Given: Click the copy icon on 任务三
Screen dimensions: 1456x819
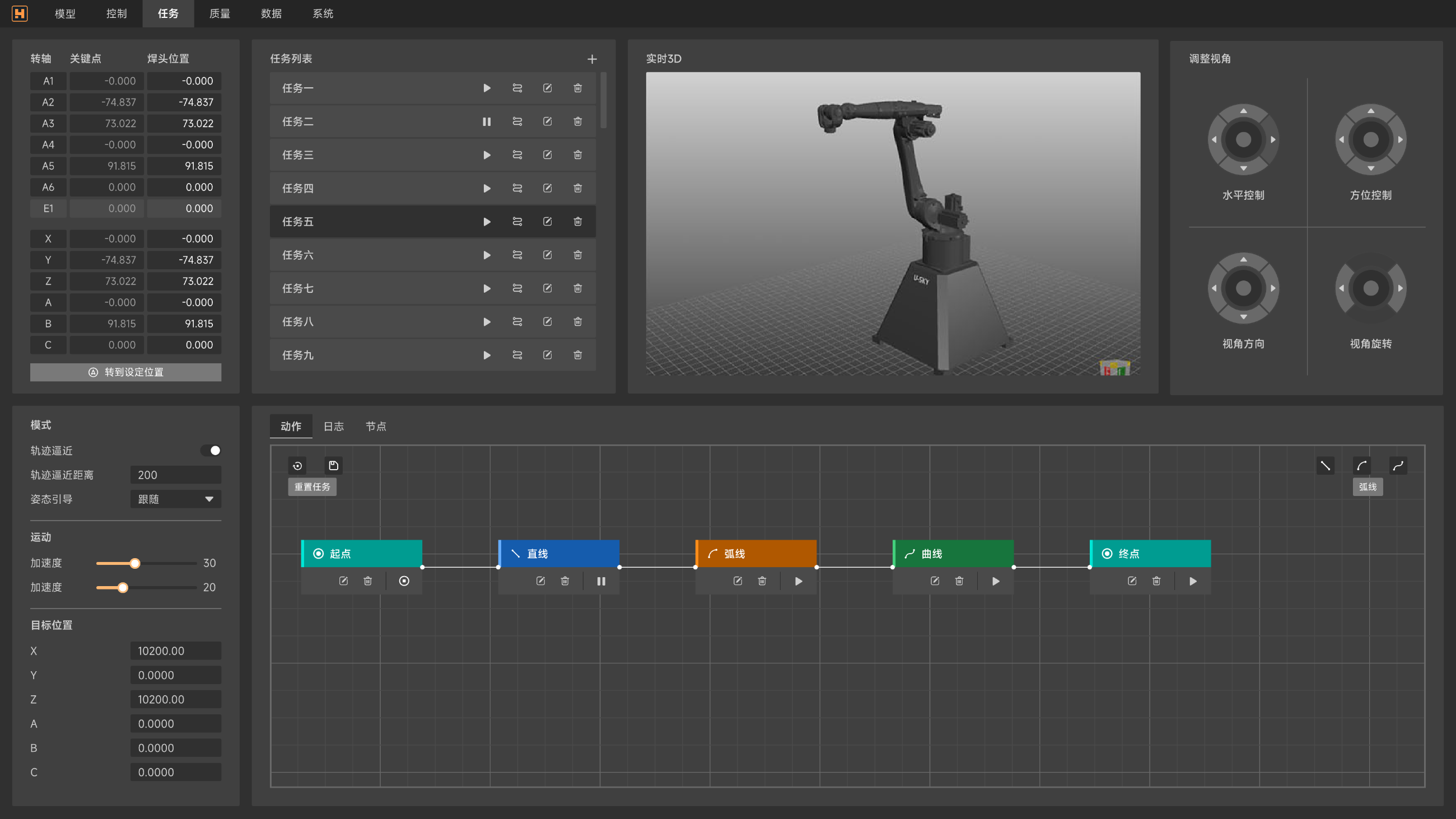Looking at the screenshot, I should tap(517, 155).
